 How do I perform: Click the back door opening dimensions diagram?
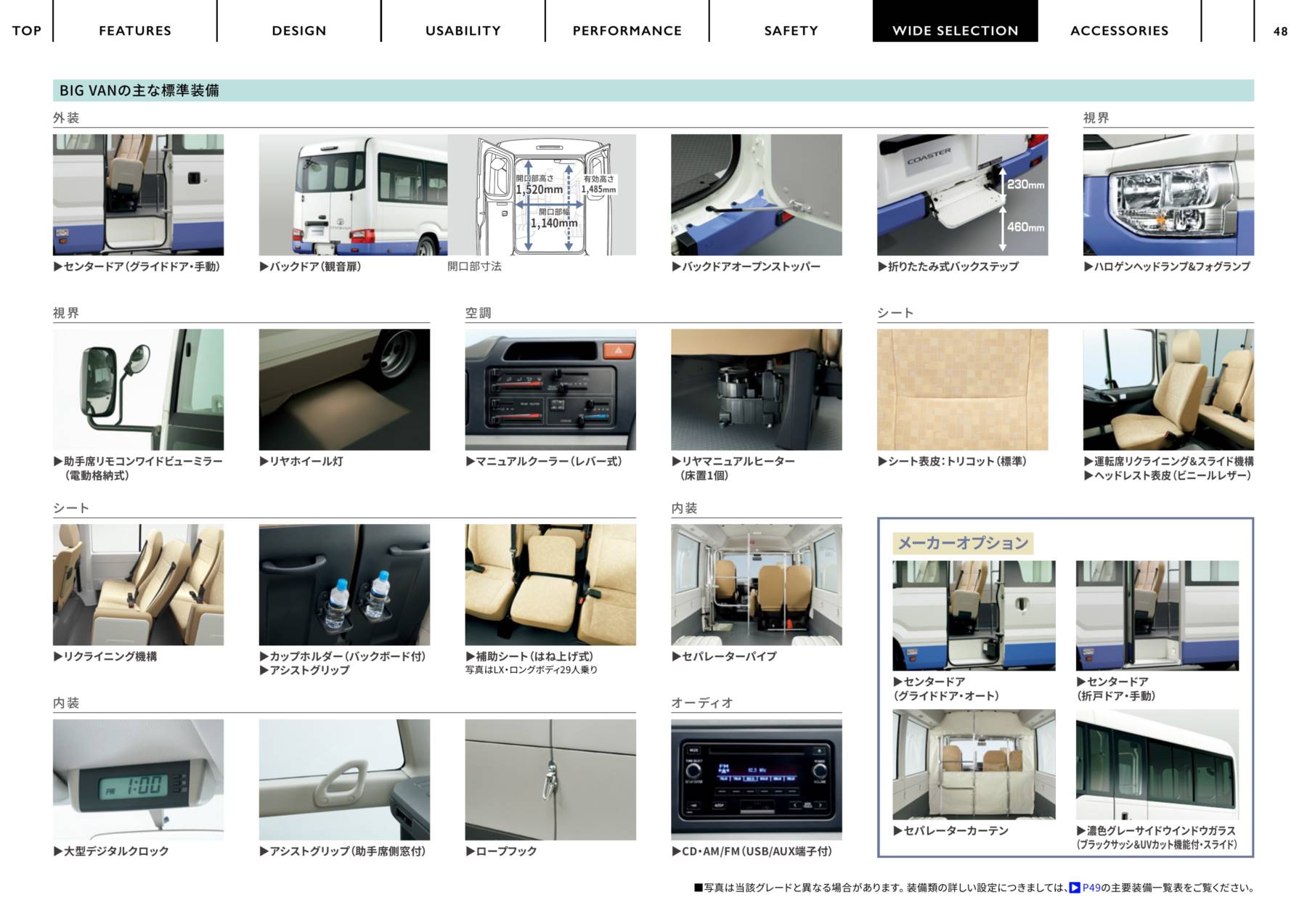[x=542, y=195]
